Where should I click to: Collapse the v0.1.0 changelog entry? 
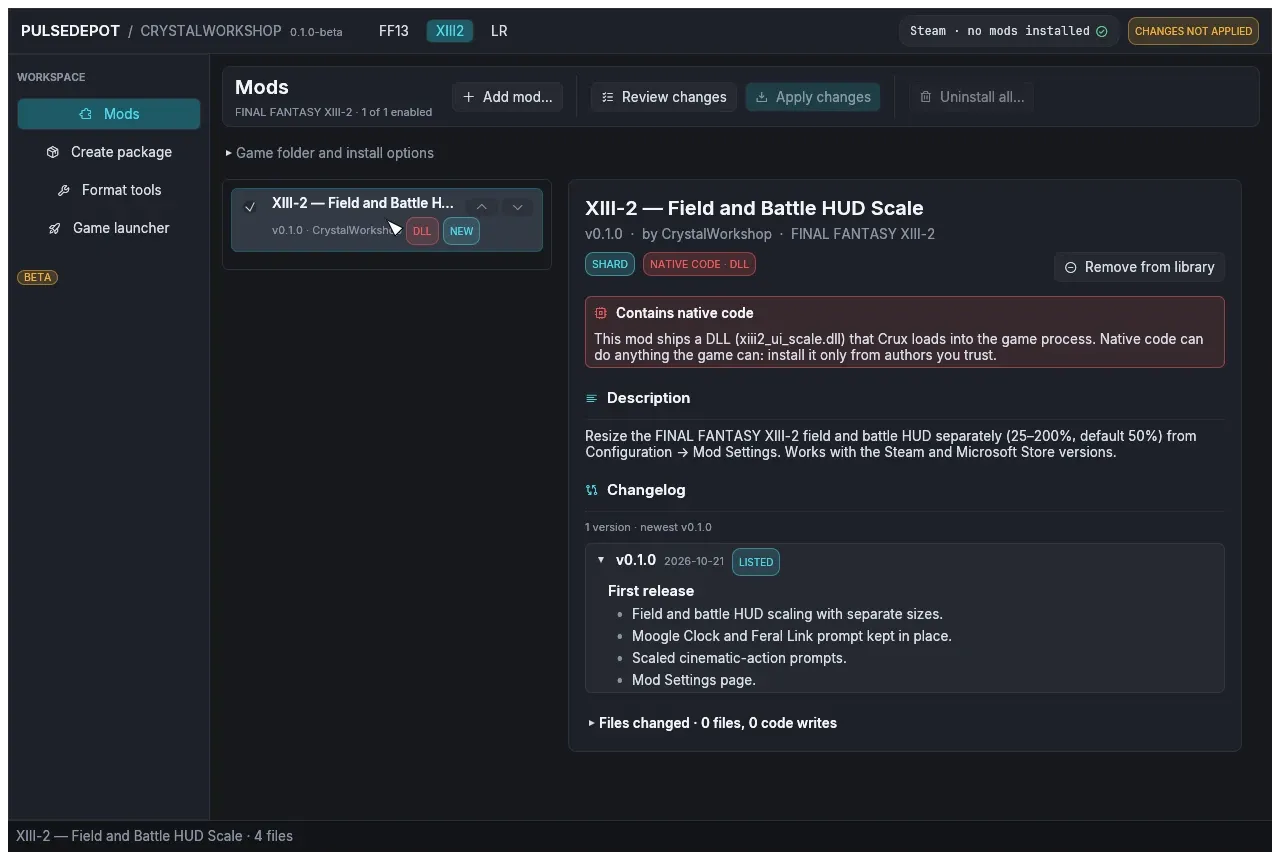[x=601, y=560]
